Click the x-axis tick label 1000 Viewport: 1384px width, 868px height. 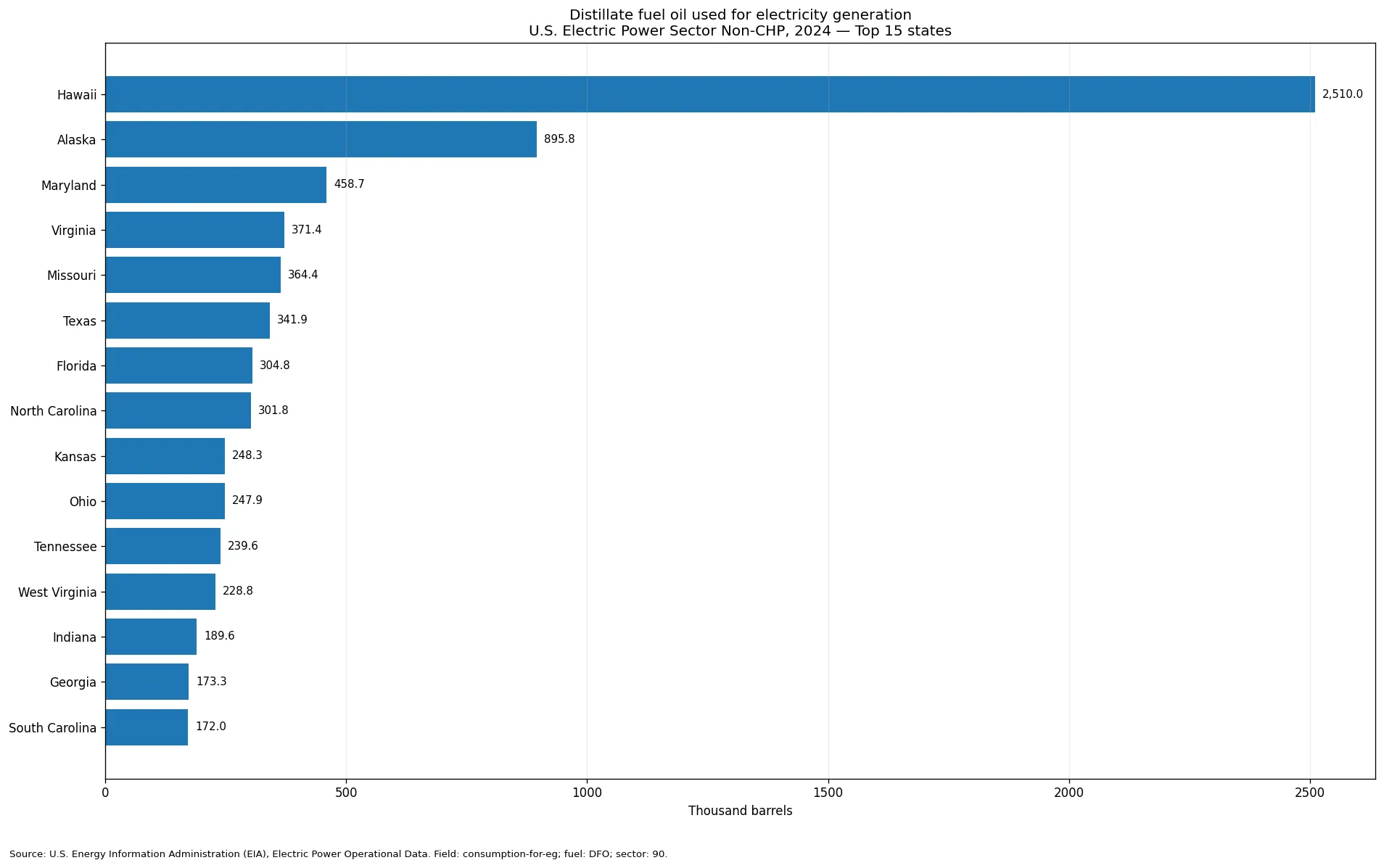(588, 793)
